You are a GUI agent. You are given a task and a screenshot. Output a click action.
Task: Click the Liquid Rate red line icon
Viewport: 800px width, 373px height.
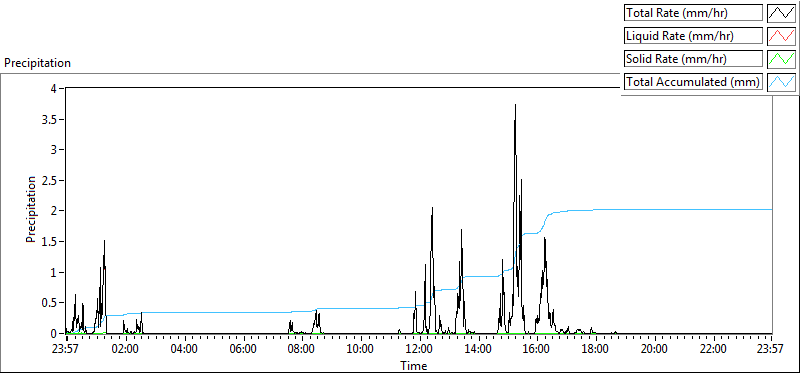(x=781, y=36)
